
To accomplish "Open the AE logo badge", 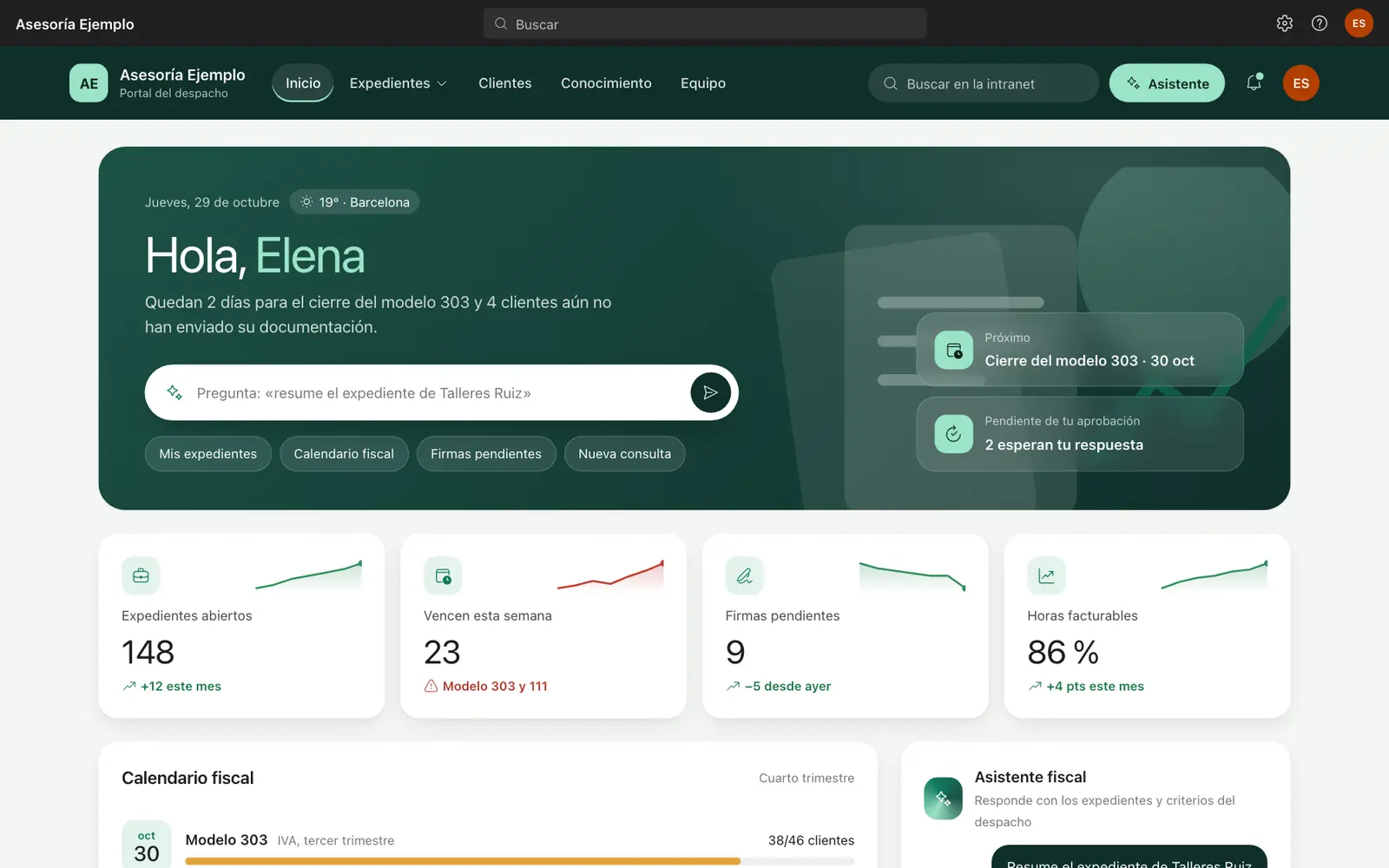I will point(89,83).
